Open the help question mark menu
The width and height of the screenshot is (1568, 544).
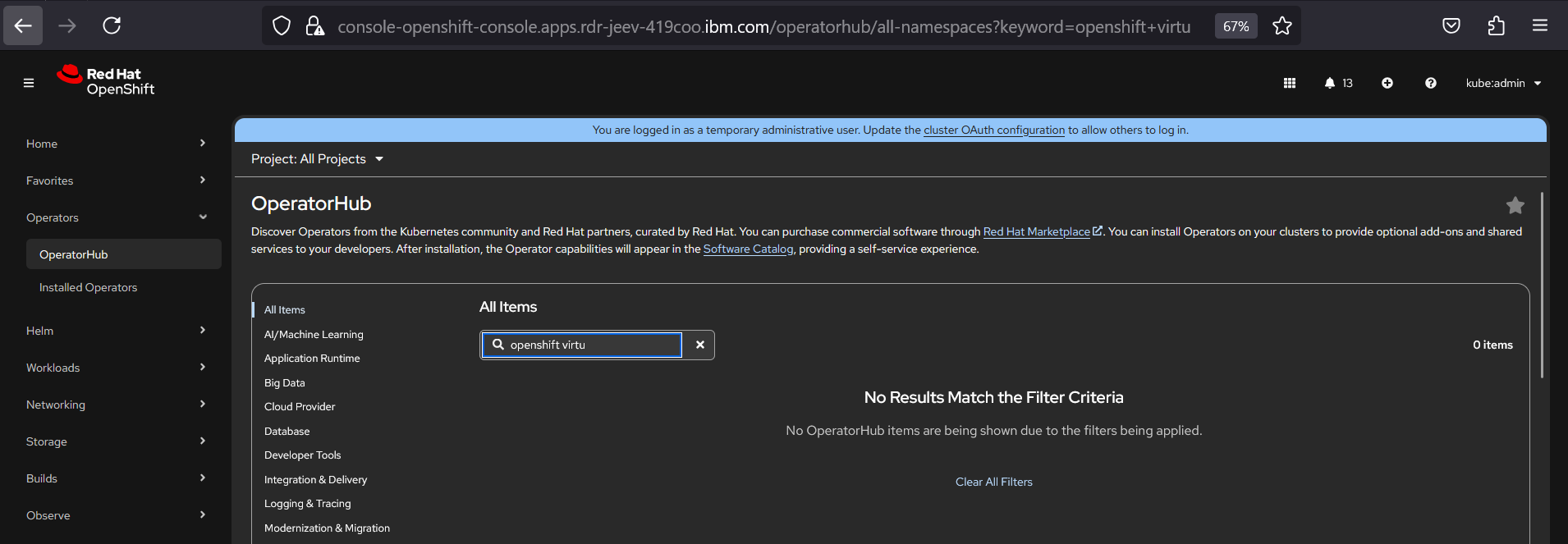click(x=1430, y=83)
